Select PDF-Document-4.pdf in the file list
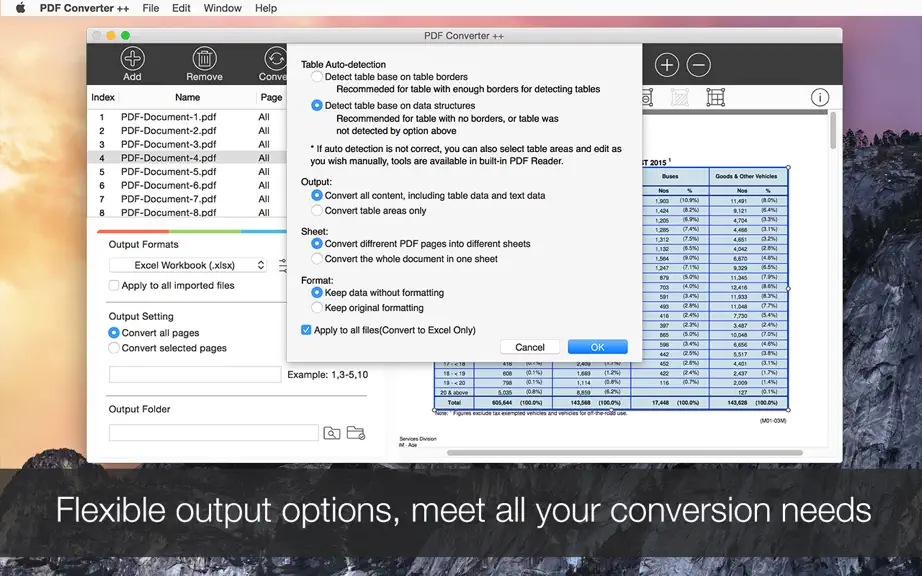Screen dimensions: 922x576 pyautogui.click(x=168, y=158)
